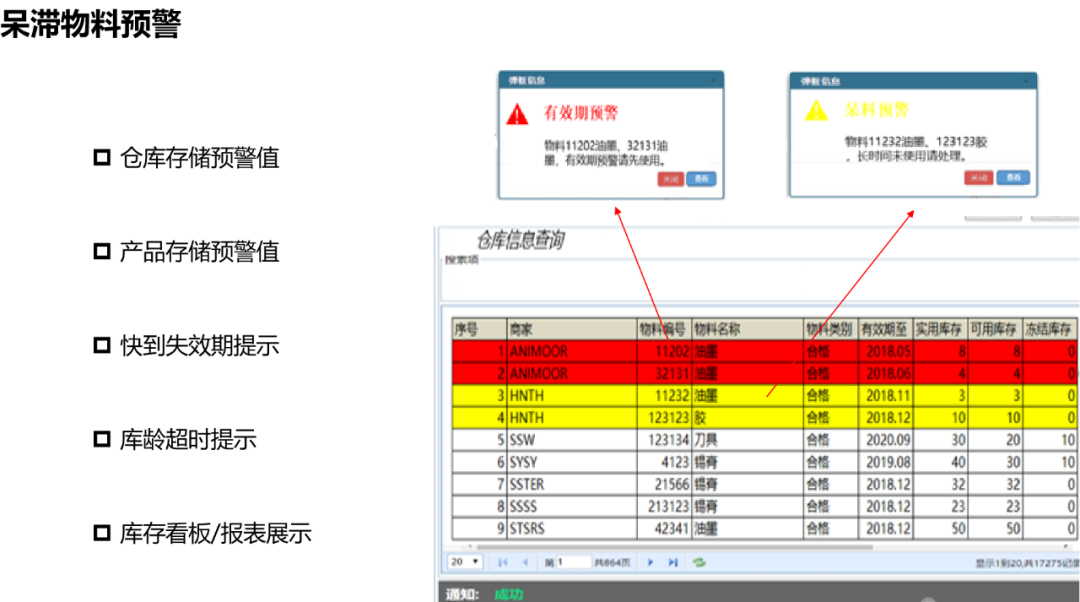Screen dimensions: 1080x602
Task: Close the 有效期预警 popup with its X
Action: click(x=714, y=81)
